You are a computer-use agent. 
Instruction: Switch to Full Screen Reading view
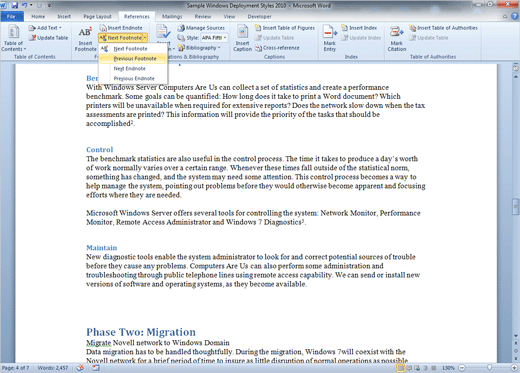point(409,368)
